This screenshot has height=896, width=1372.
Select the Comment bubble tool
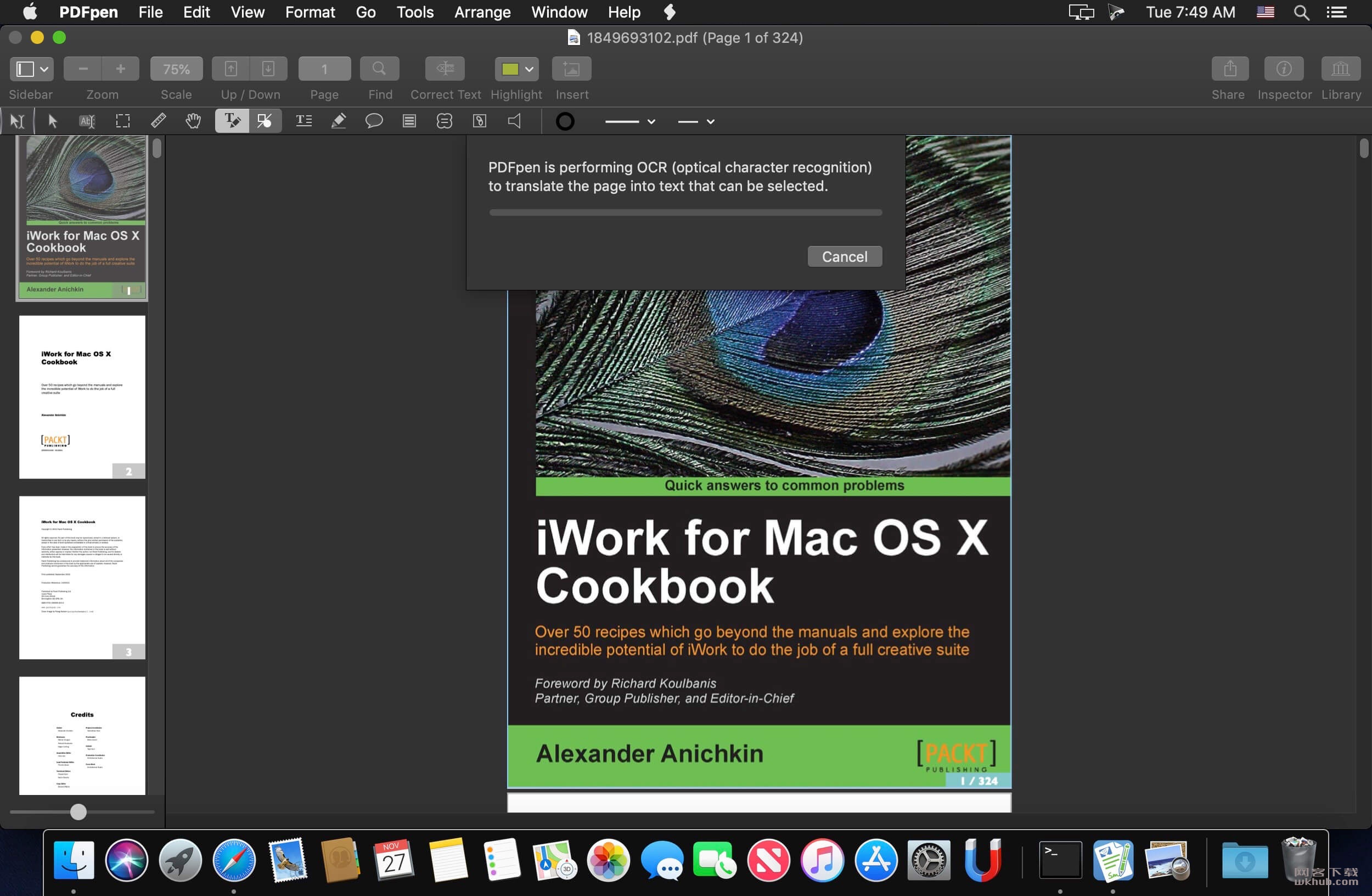tap(374, 121)
